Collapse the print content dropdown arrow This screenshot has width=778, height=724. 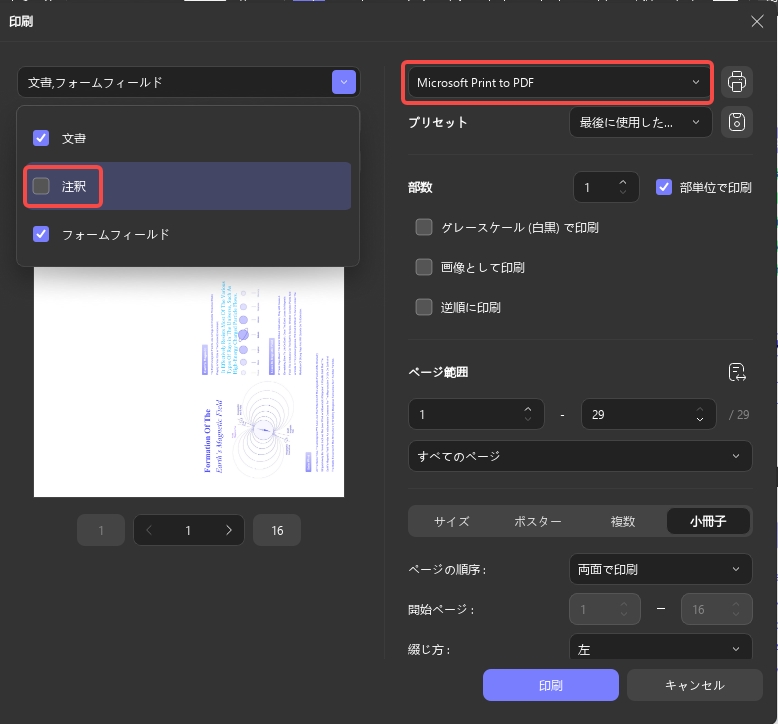pyautogui.click(x=344, y=82)
